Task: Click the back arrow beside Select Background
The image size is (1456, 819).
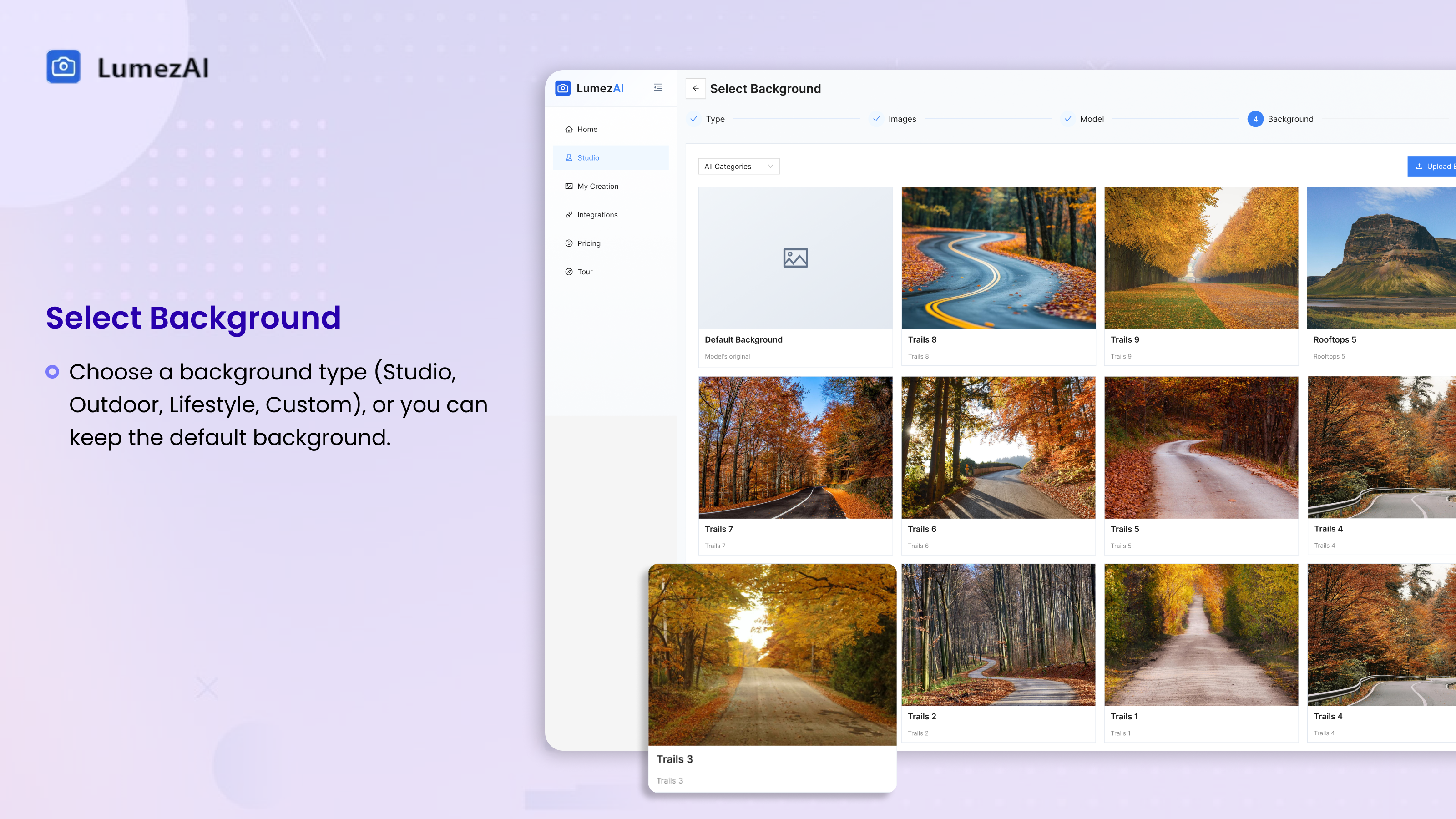Action: pos(695,88)
